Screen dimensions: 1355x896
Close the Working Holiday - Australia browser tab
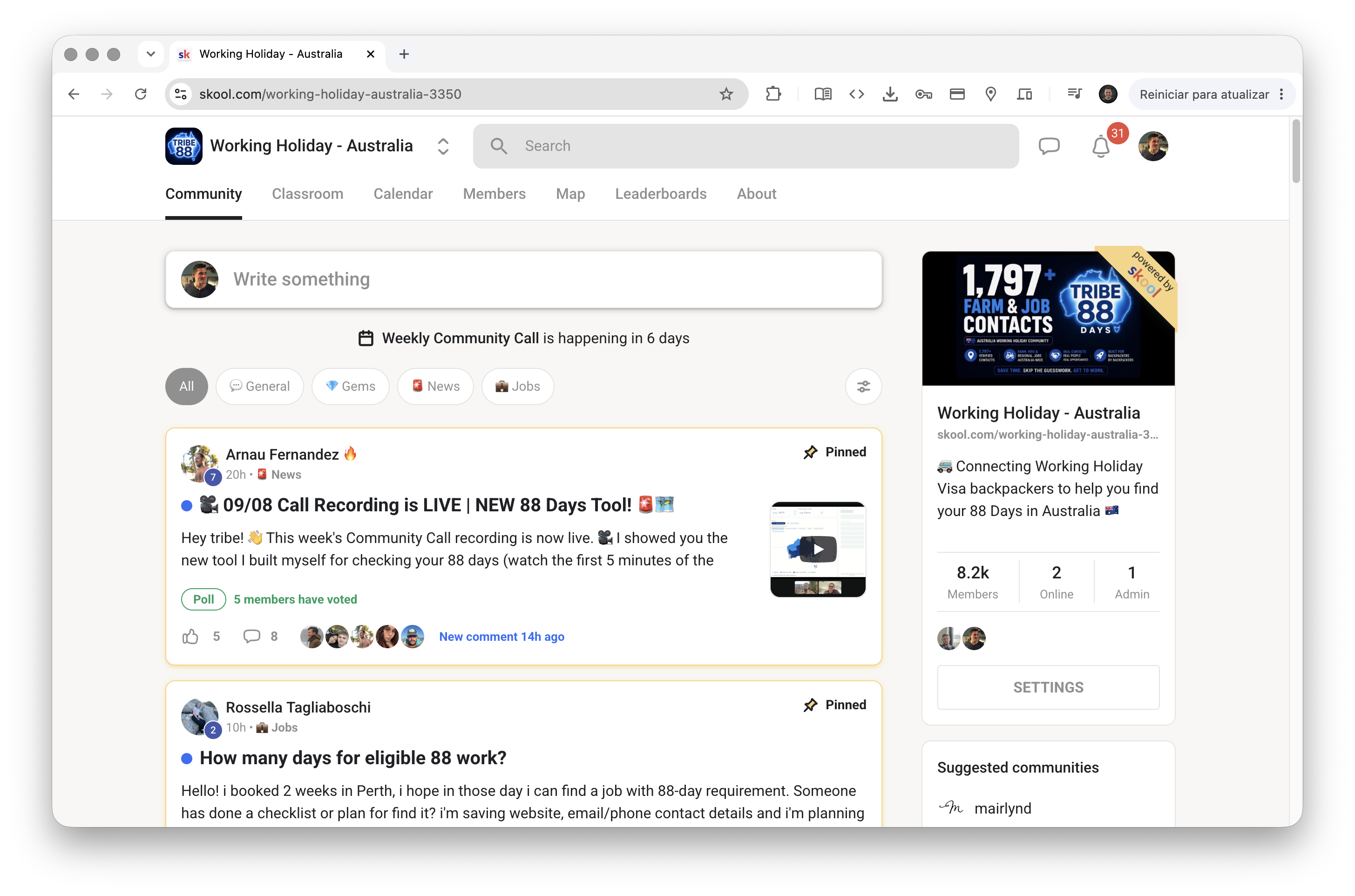[x=370, y=54]
